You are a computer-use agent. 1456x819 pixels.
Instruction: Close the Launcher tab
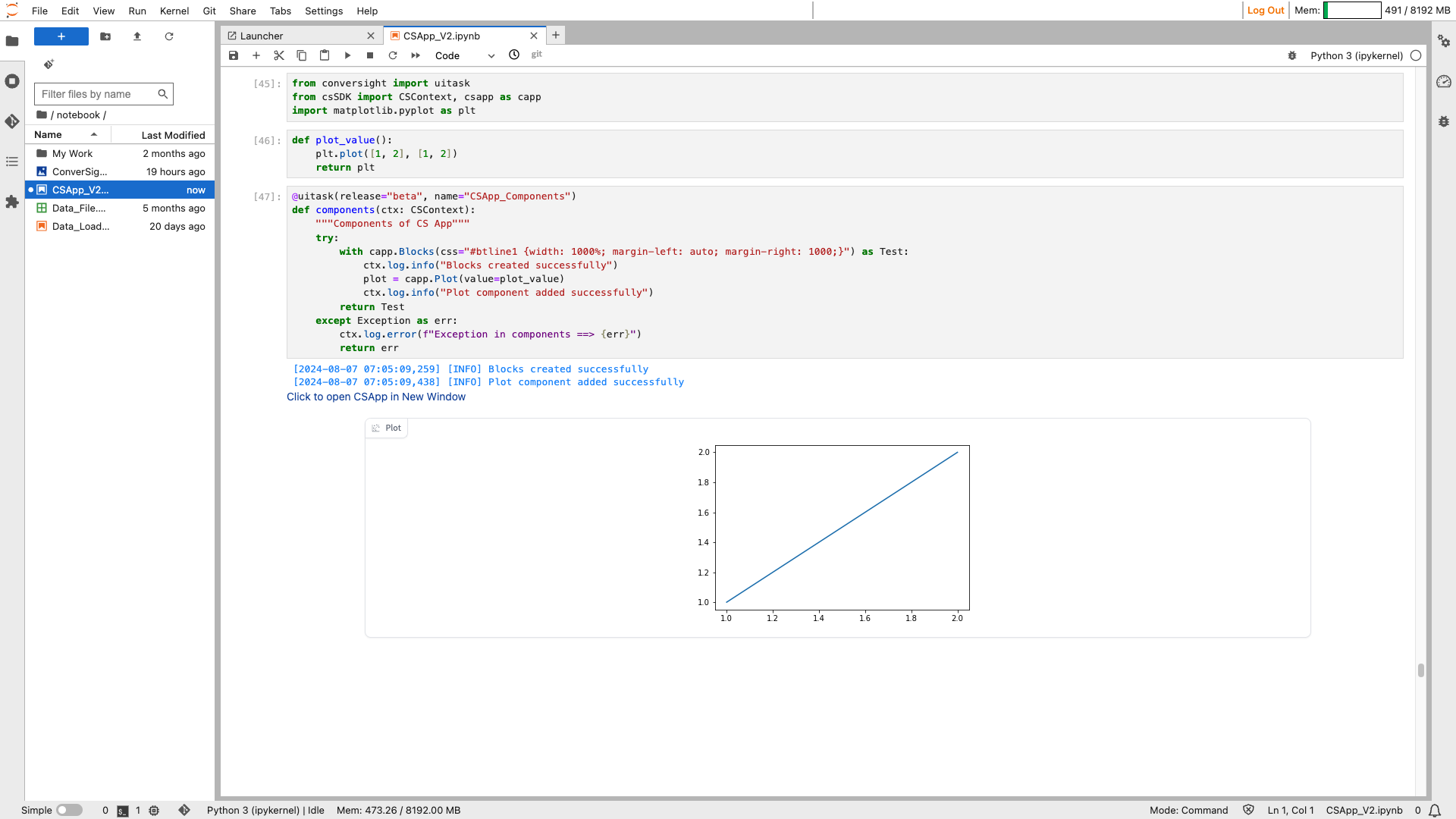click(371, 36)
